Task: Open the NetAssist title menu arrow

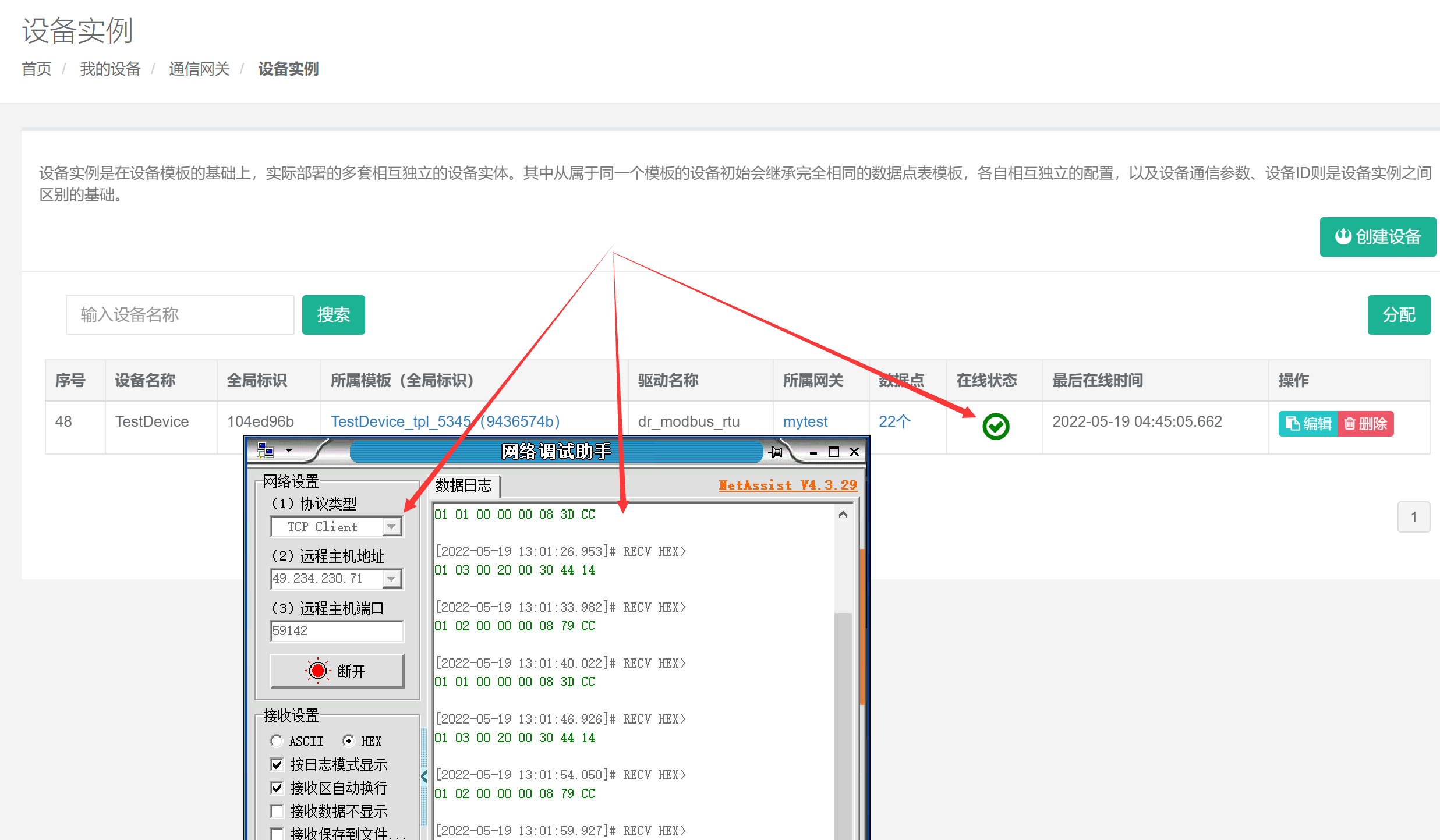Action: click(289, 451)
